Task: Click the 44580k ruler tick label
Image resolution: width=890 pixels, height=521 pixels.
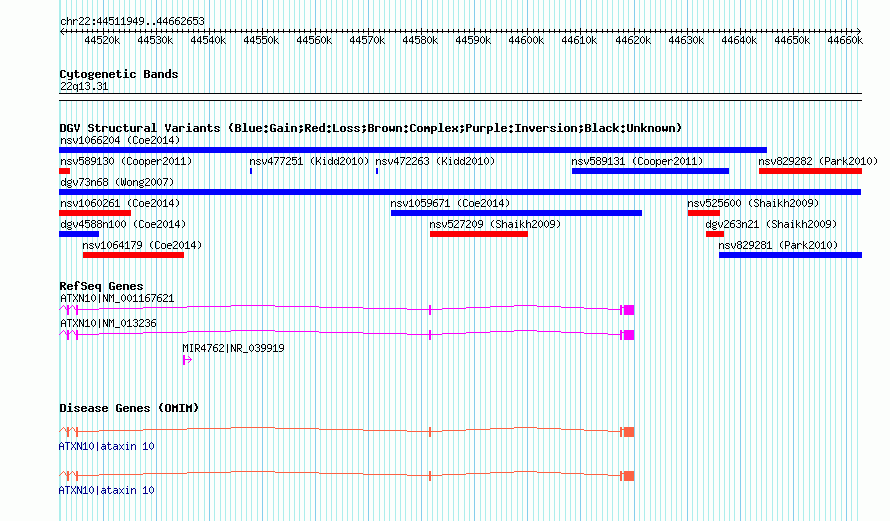Action: click(x=420, y=40)
